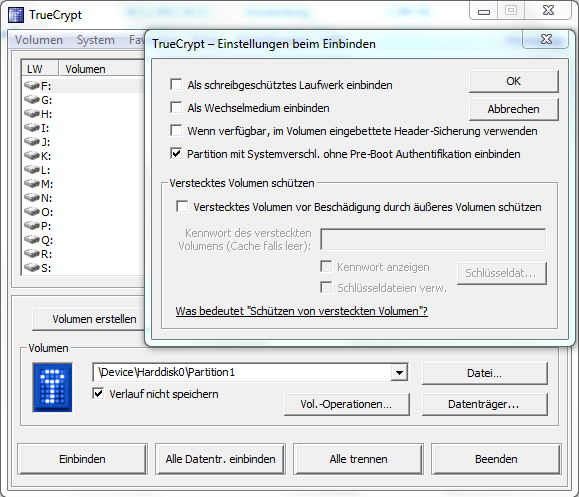Select drive Q: icon in the list
This screenshot has width=579, height=497.
pyautogui.click(x=32, y=240)
